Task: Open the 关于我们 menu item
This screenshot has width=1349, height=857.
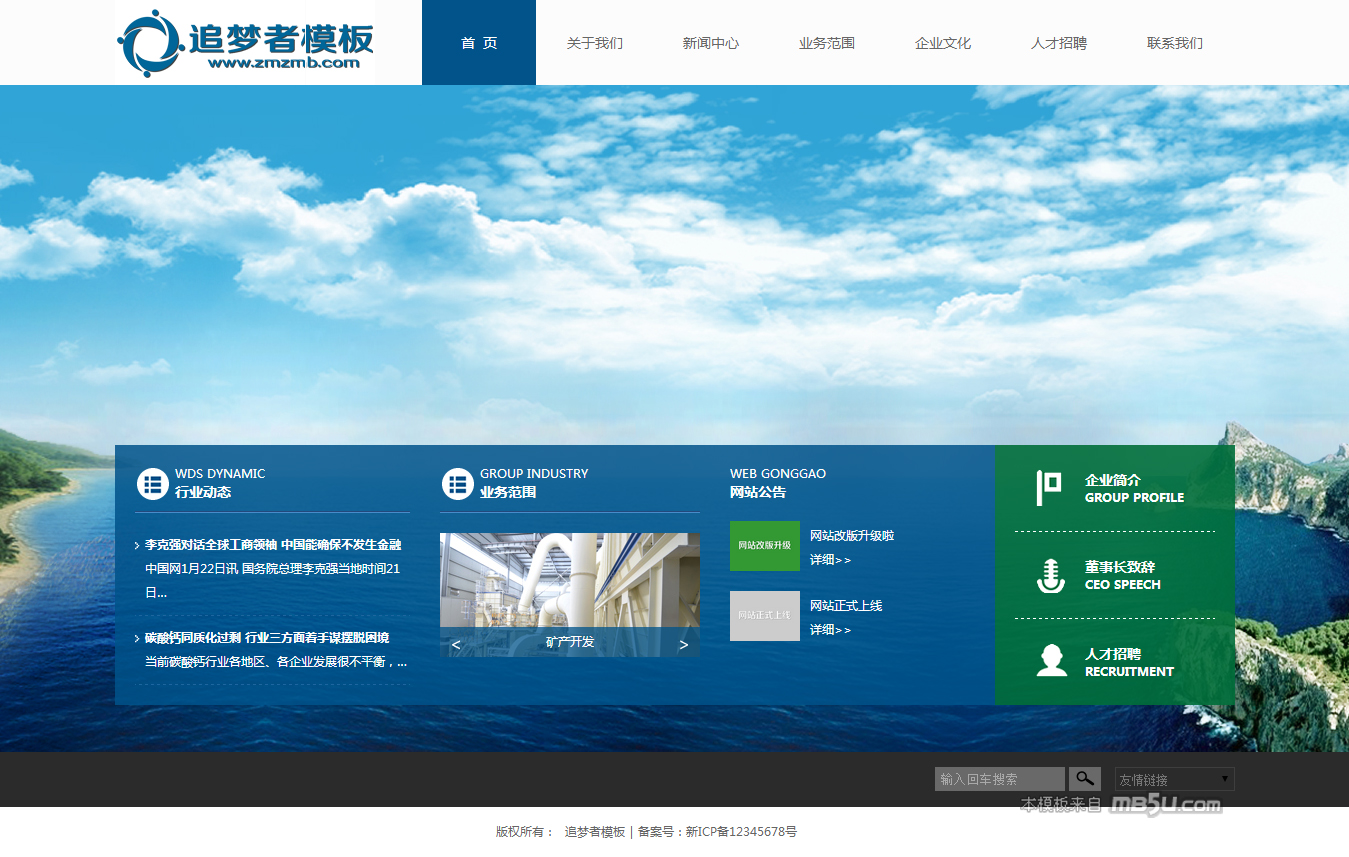Action: 594,43
